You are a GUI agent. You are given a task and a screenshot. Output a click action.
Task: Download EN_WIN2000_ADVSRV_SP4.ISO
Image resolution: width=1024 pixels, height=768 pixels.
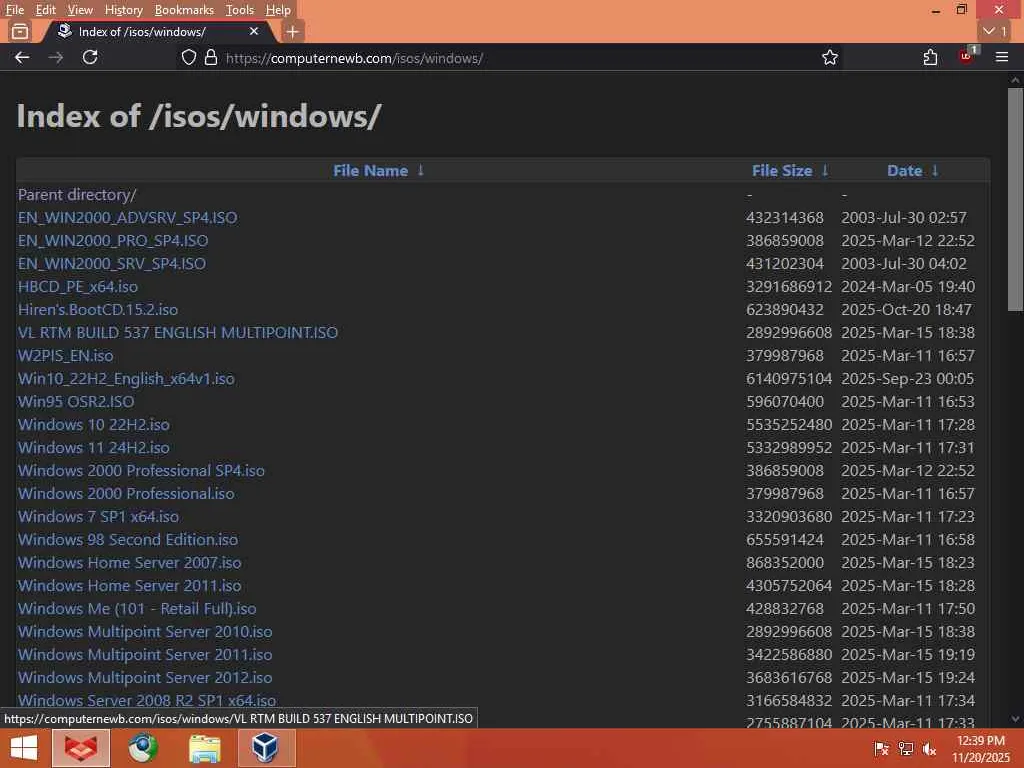pyautogui.click(x=127, y=217)
